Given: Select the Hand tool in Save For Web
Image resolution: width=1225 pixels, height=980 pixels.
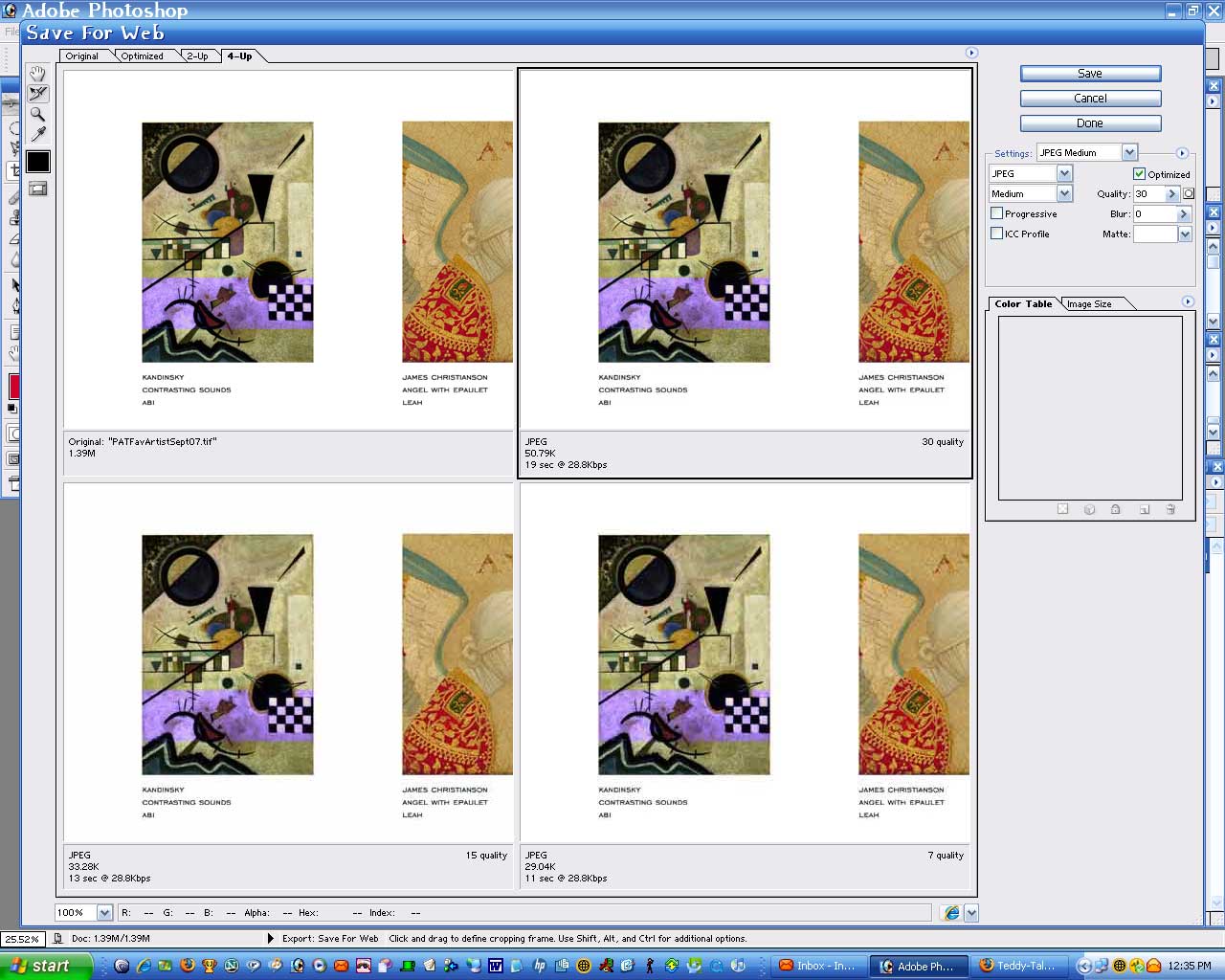Looking at the screenshot, I should (x=37, y=74).
